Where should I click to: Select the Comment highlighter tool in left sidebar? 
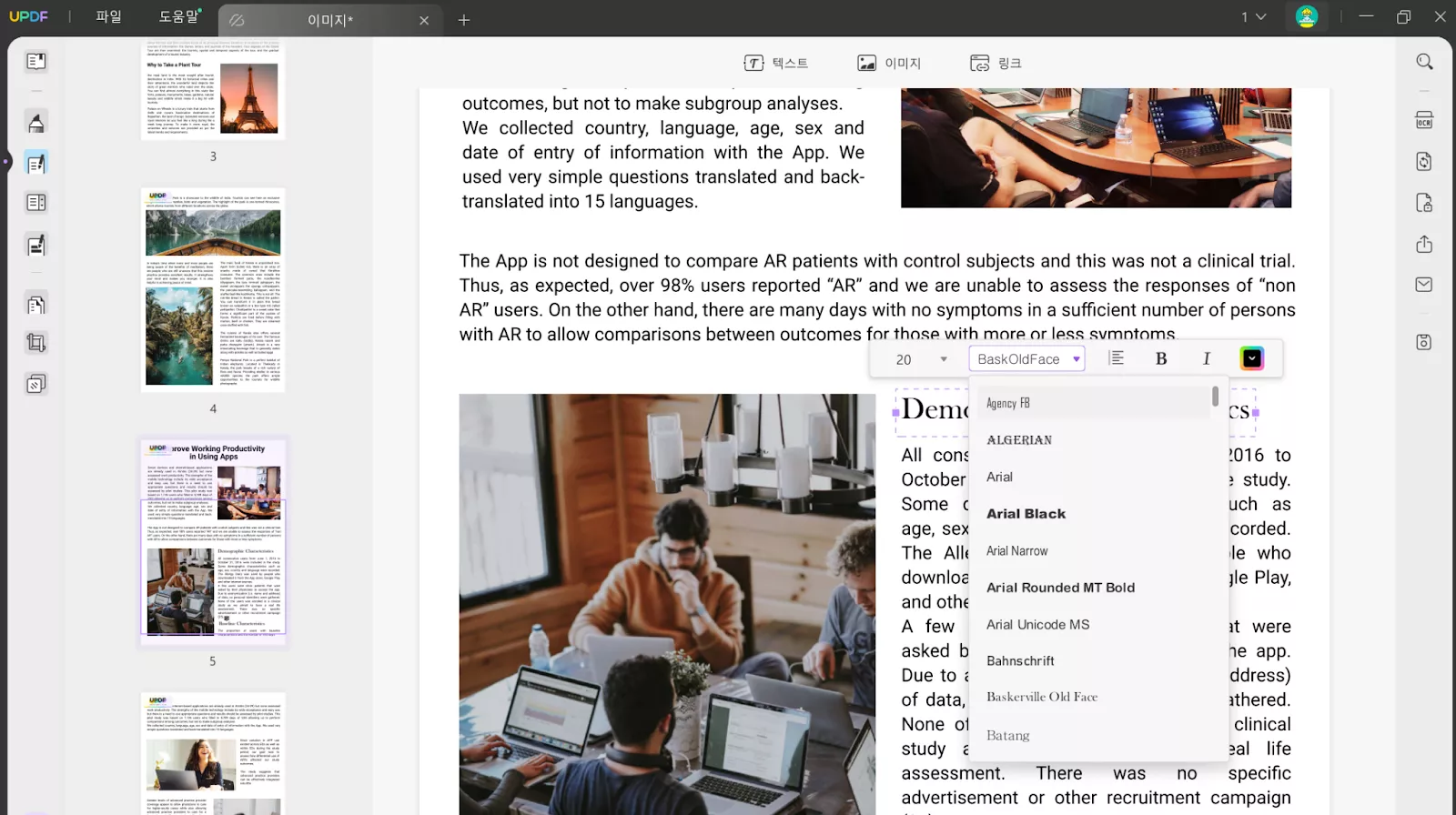(36, 123)
